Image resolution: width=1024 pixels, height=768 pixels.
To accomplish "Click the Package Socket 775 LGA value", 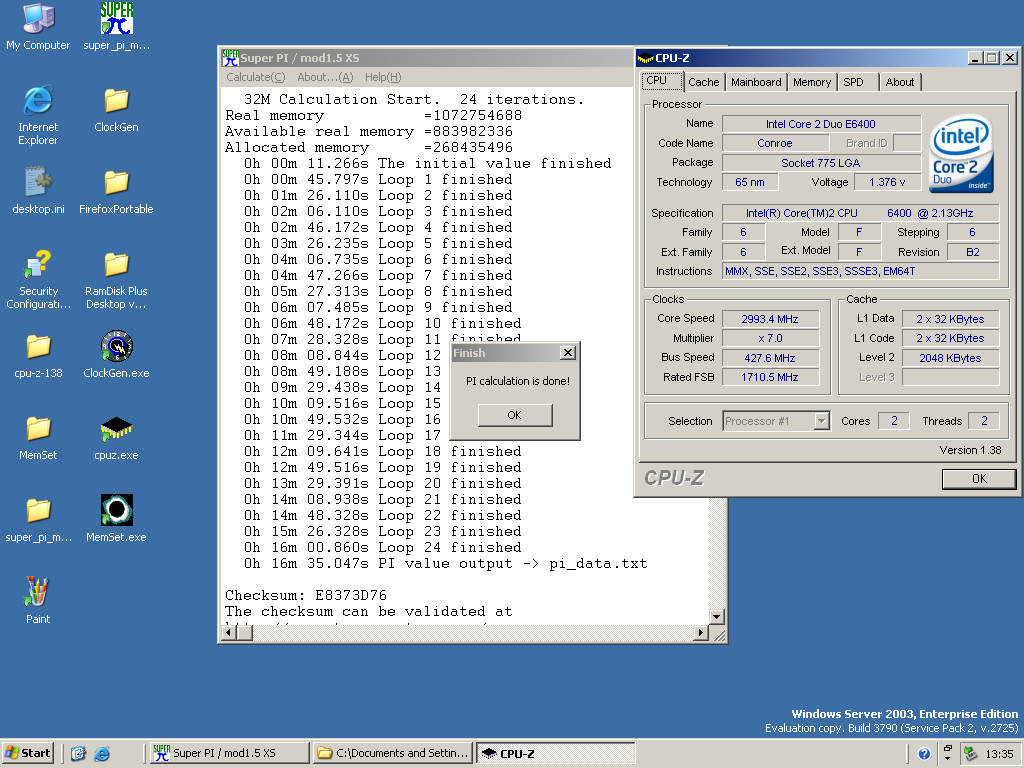I will 822,163.
